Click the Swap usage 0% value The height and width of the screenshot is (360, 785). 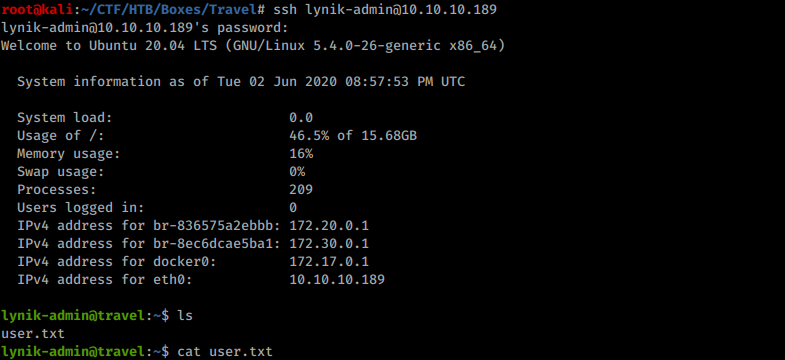pyautogui.click(x=297, y=172)
